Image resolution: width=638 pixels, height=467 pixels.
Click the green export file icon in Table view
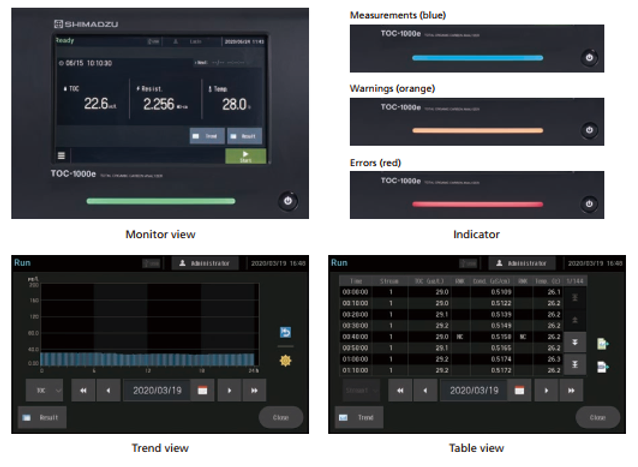point(603,344)
